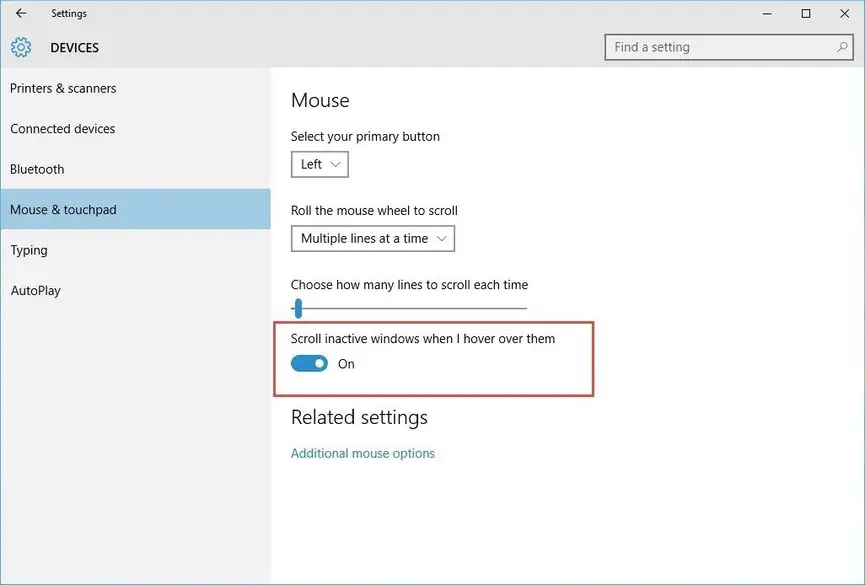The width and height of the screenshot is (865, 585).
Task: Select the On label beside the toggle
Action: pos(346,364)
